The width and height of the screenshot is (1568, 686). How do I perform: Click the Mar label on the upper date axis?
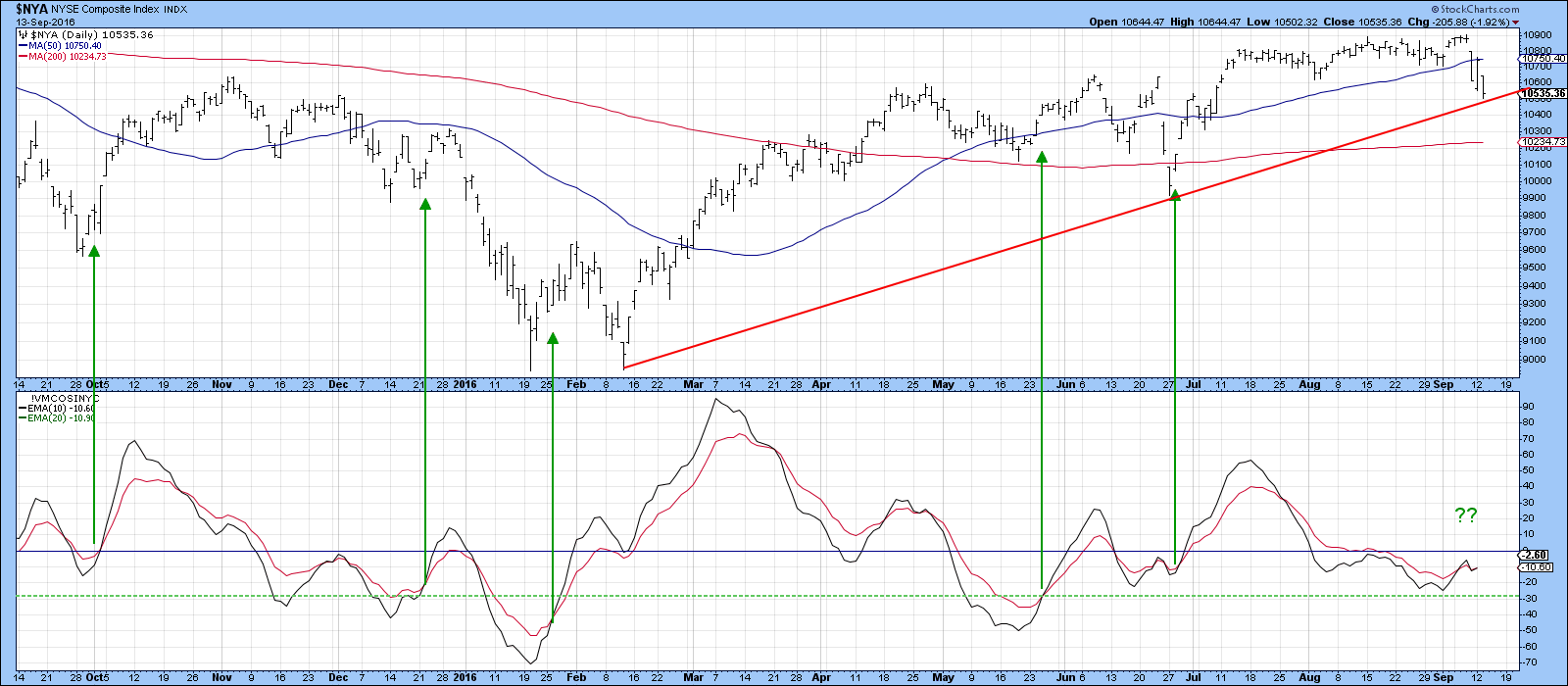click(x=692, y=384)
